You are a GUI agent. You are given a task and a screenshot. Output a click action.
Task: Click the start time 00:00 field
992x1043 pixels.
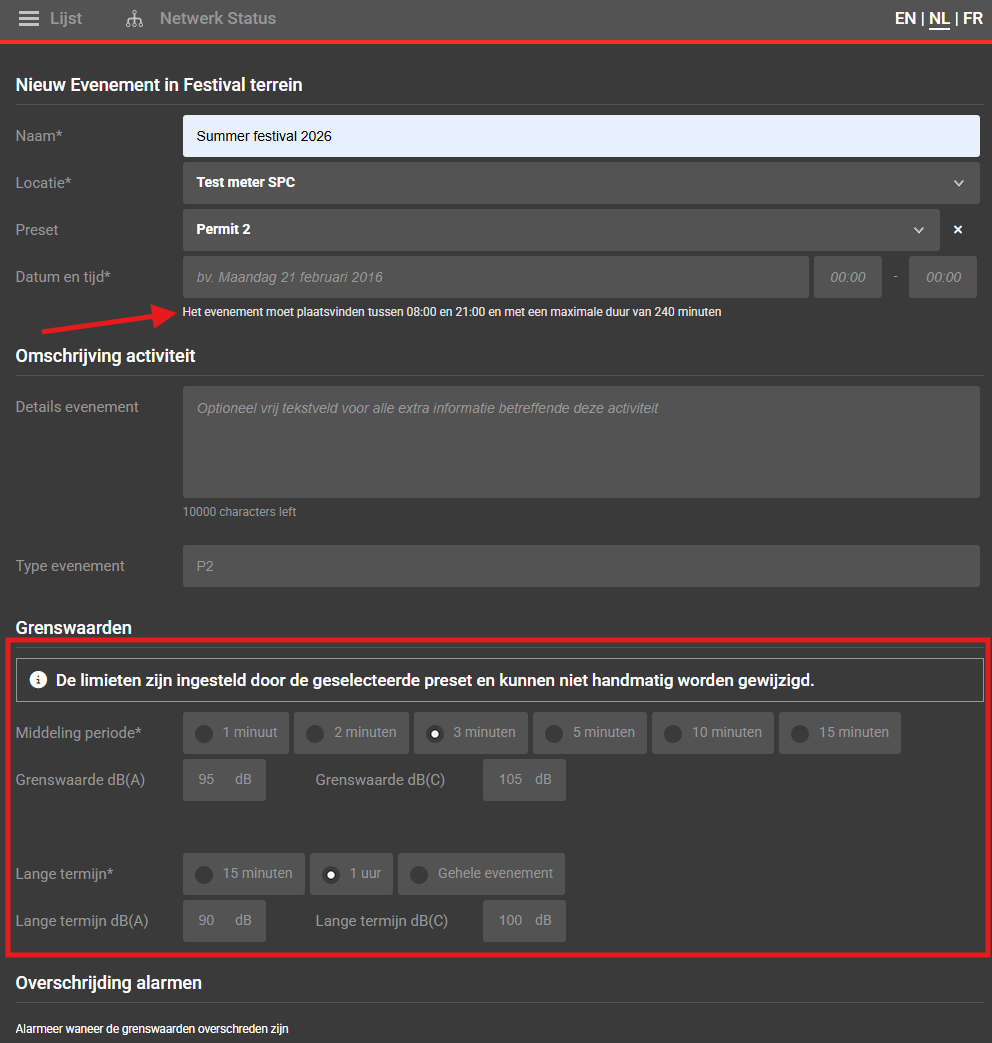[x=847, y=277]
